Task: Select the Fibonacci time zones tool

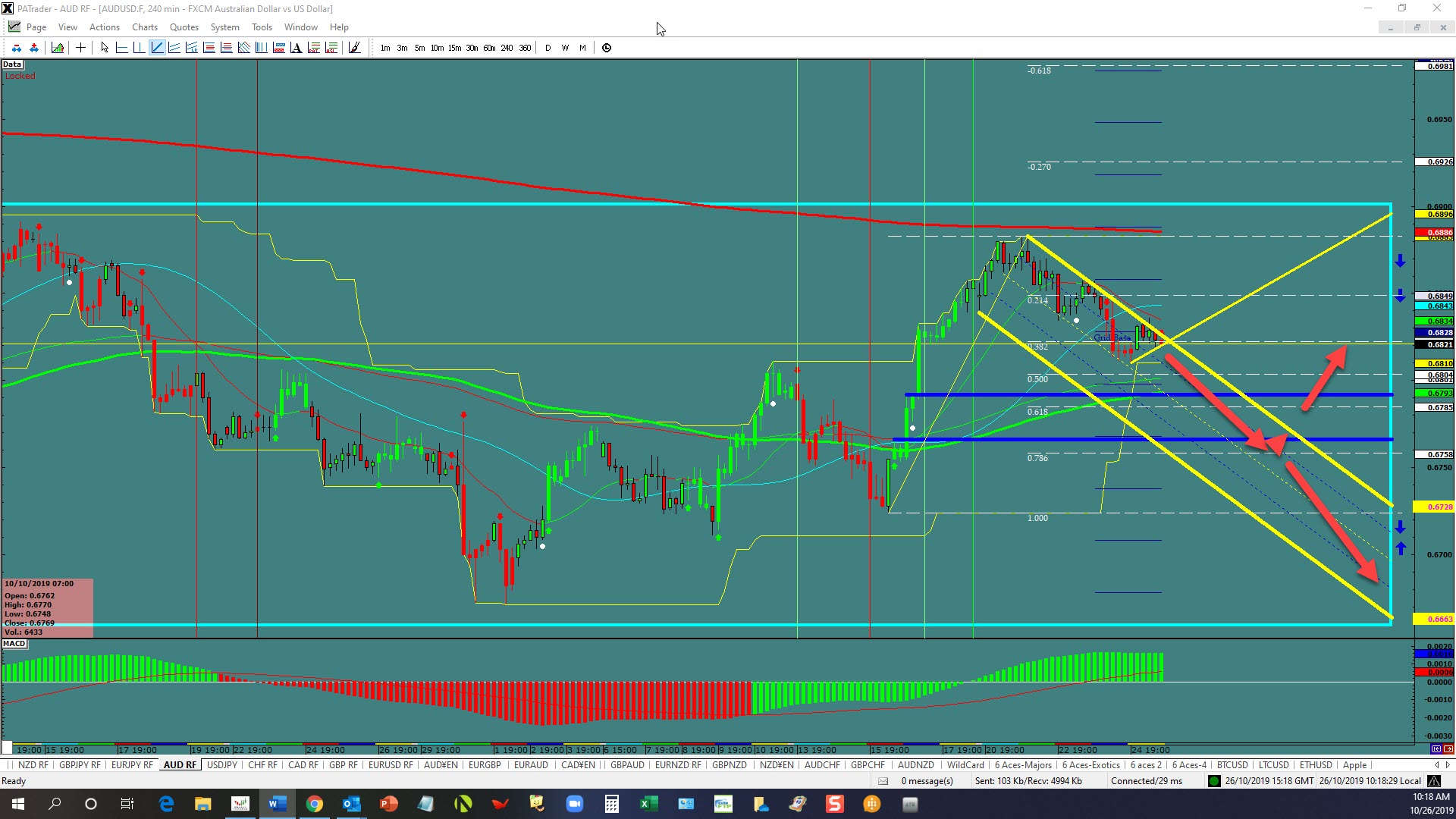Action: (x=261, y=48)
